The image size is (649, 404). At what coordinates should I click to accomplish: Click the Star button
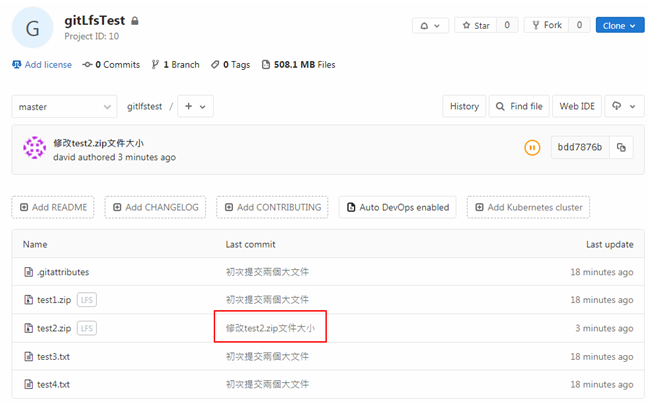pyautogui.click(x=476, y=25)
